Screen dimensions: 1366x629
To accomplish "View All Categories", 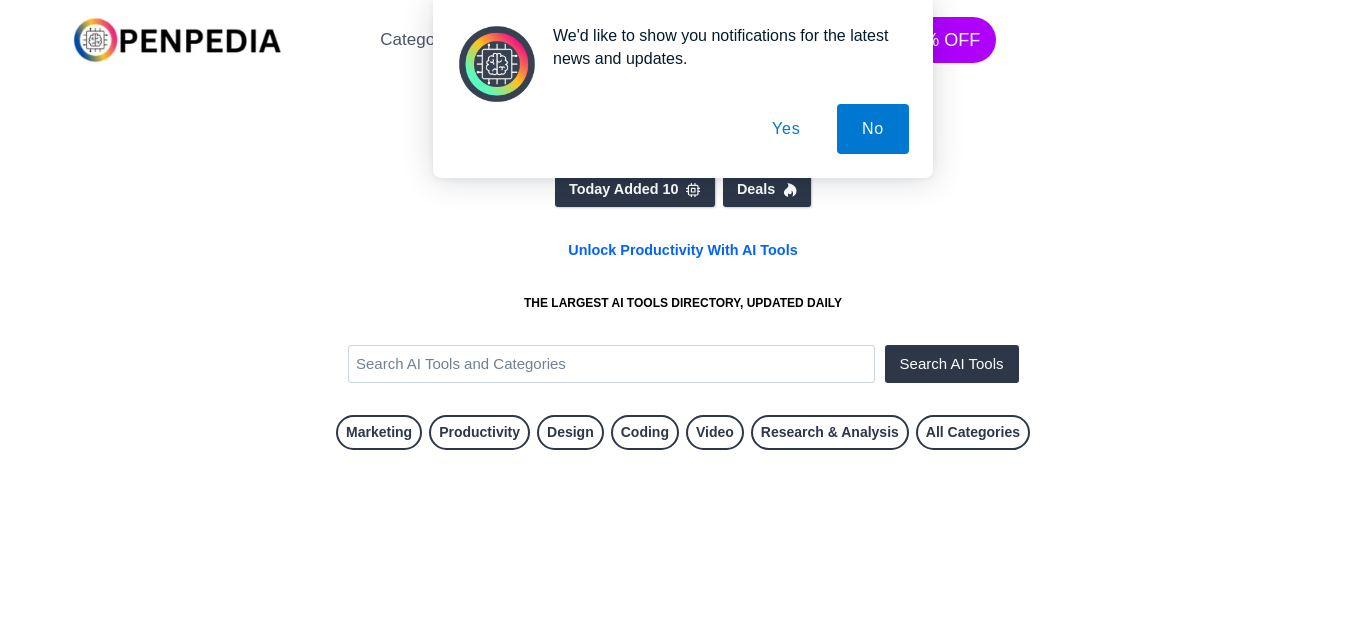I will point(973,432).
